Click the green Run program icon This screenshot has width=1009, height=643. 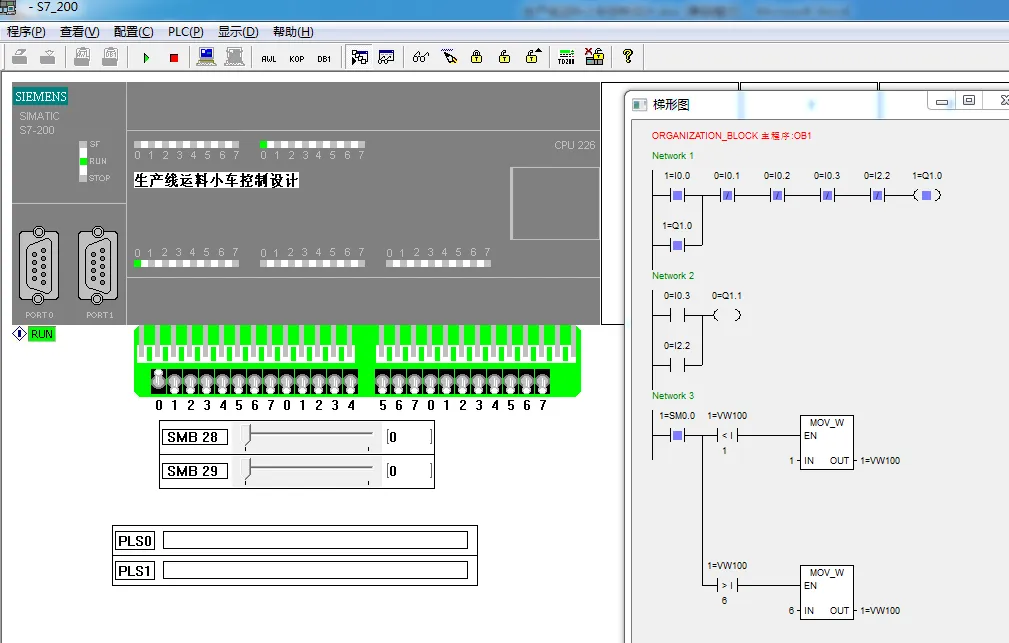click(146, 58)
